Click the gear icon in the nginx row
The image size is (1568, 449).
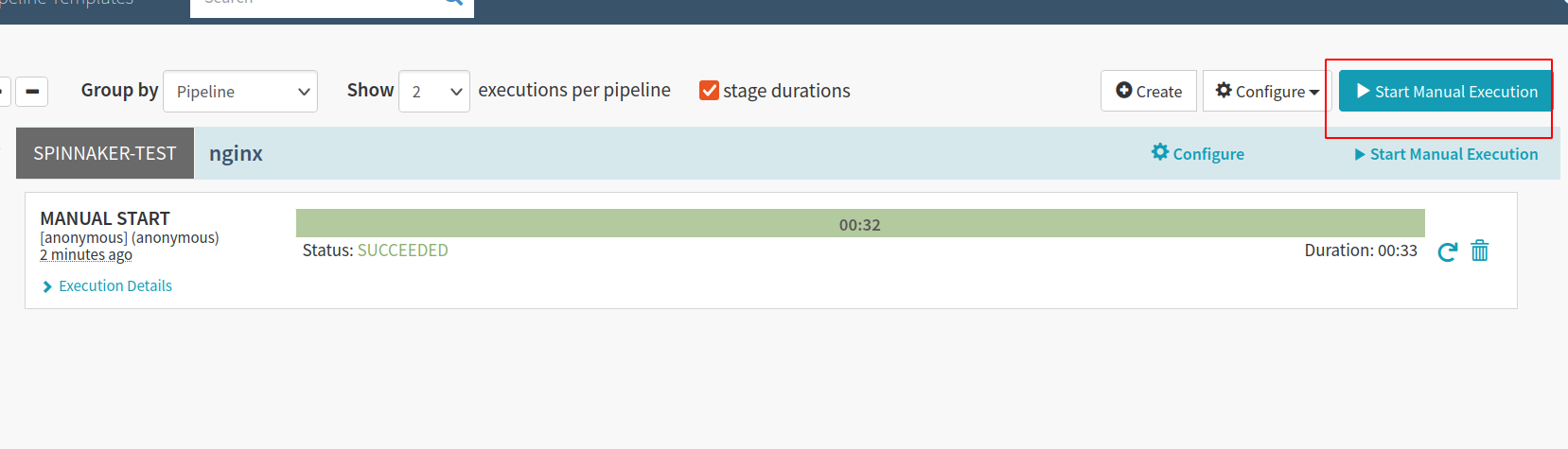point(1160,152)
